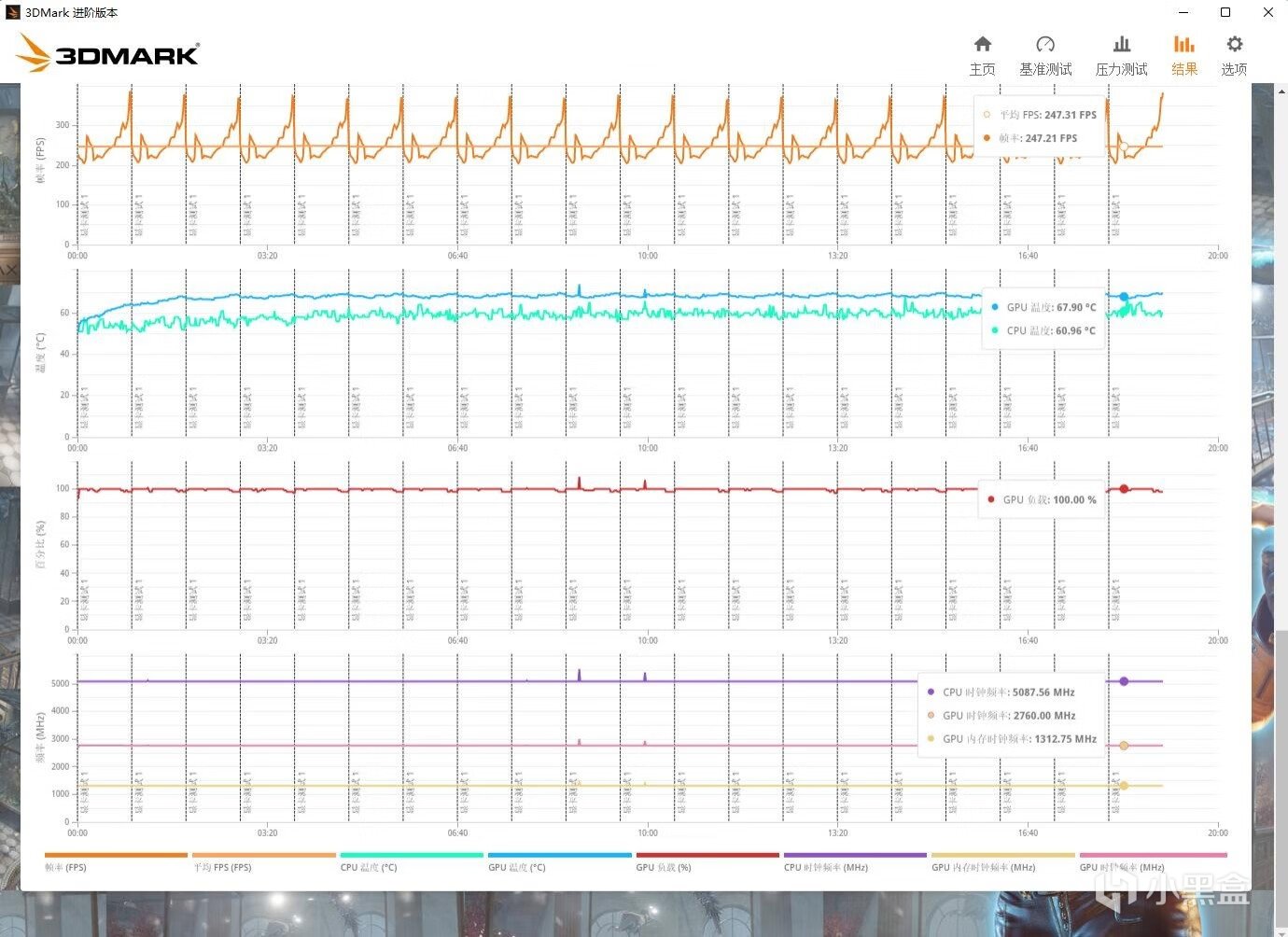The image size is (1288, 937).
Task: Click the white average FPS data marker
Action: coord(1124,147)
